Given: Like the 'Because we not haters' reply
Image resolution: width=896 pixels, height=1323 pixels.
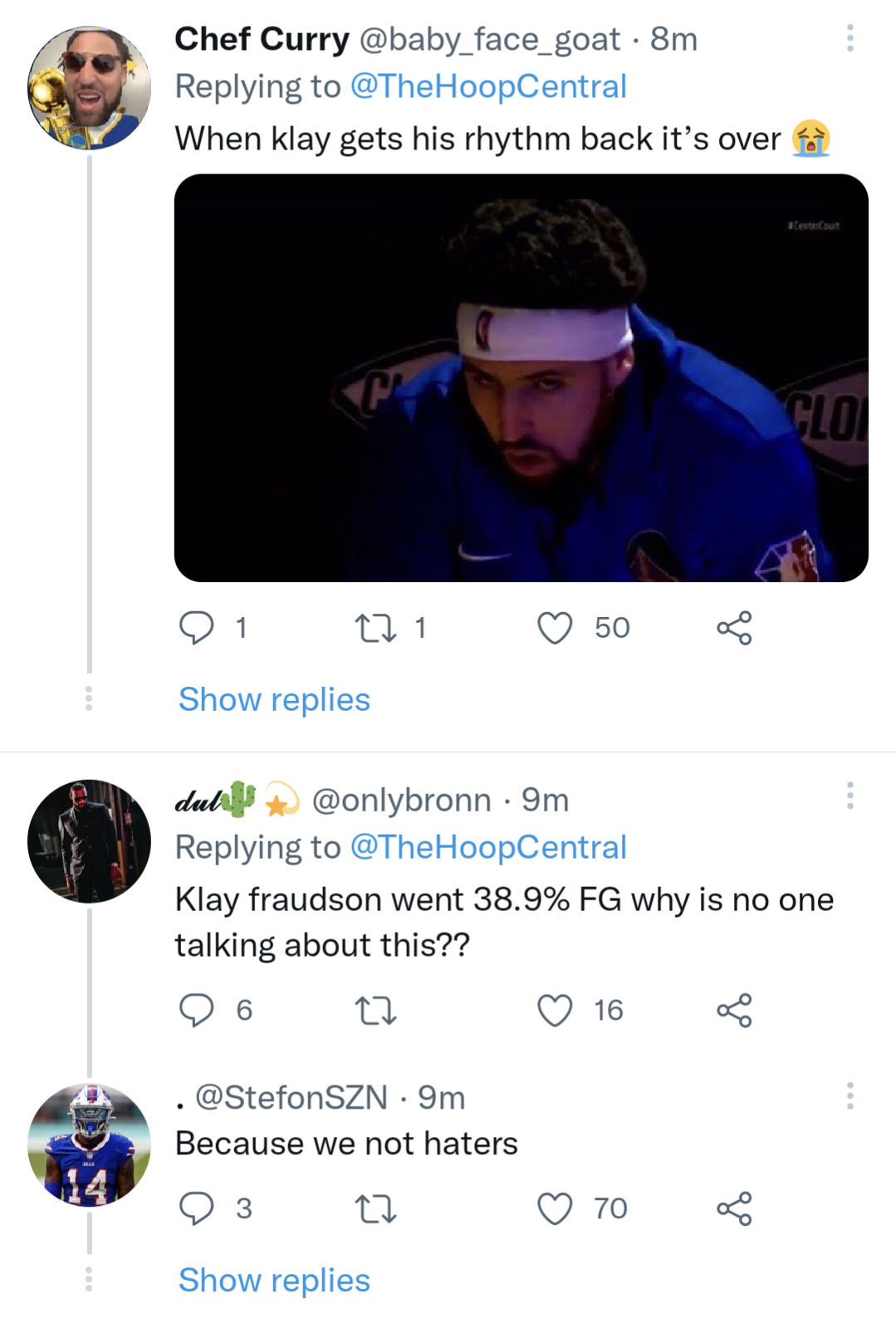Looking at the screenshot, I should [x=555, y=1208].
